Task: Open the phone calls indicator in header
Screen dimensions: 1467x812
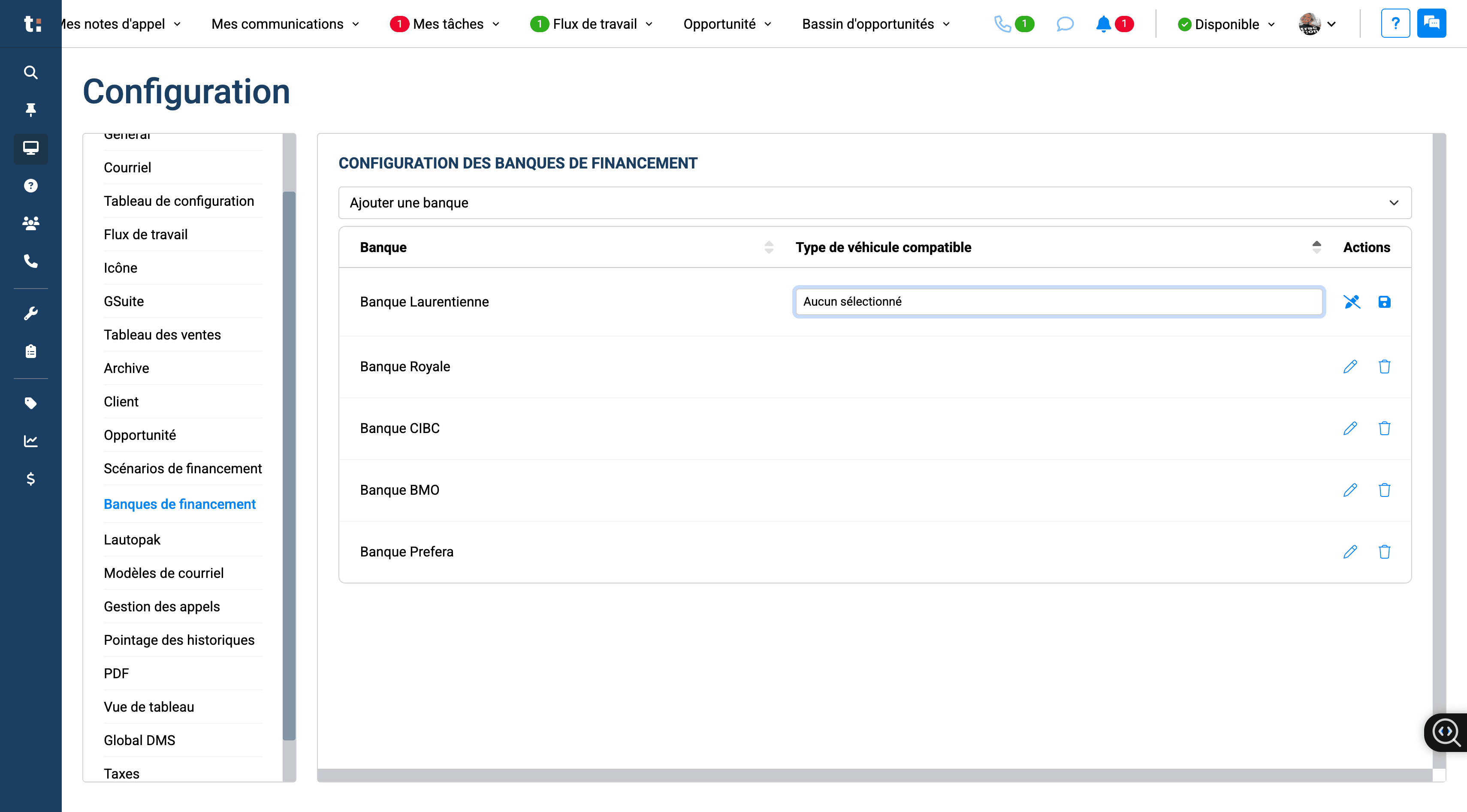Action: click(1014, 24)
